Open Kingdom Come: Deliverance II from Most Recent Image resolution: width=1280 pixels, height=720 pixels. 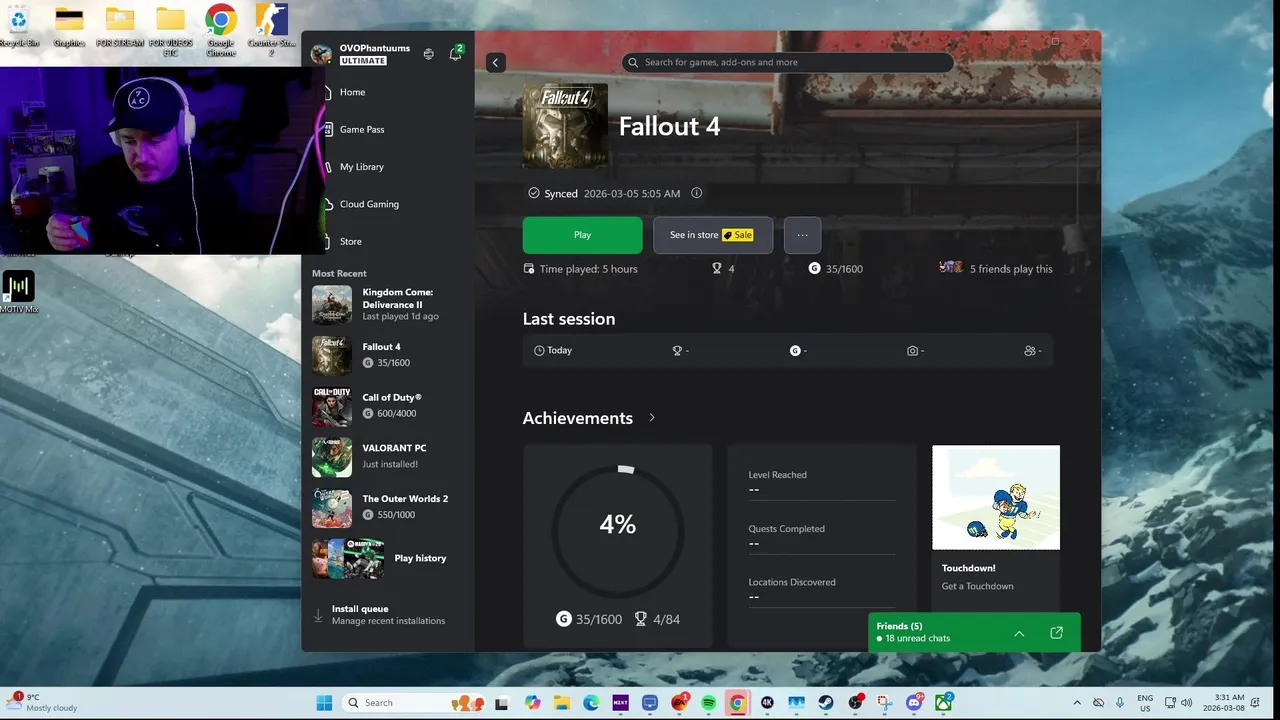point(388,304)
